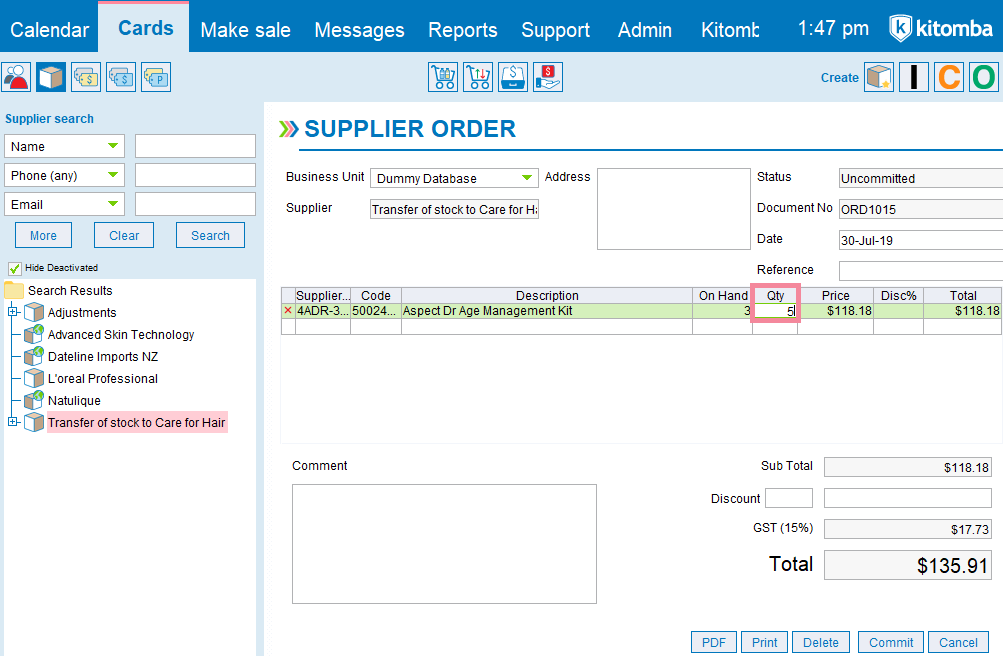Switch to the Make sale tab
1003x656 pixels.
(x=246, y=30)
